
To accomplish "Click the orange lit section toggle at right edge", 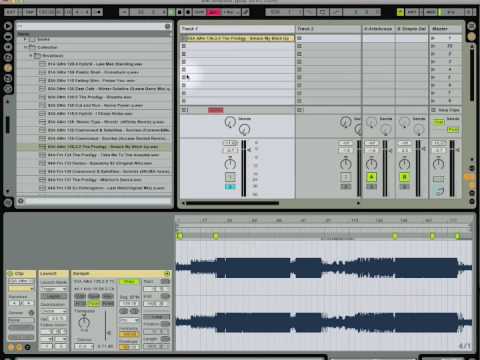I will (x=470, y=177).
